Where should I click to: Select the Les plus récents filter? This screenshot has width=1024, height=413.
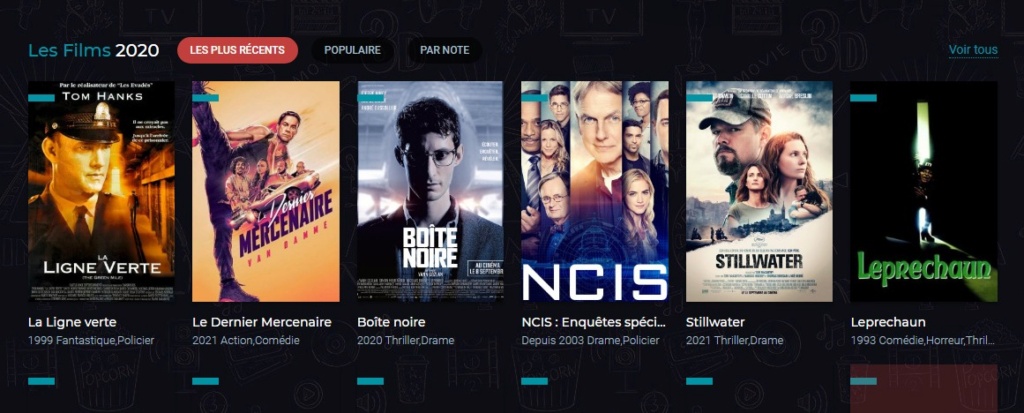click(237, 50)
